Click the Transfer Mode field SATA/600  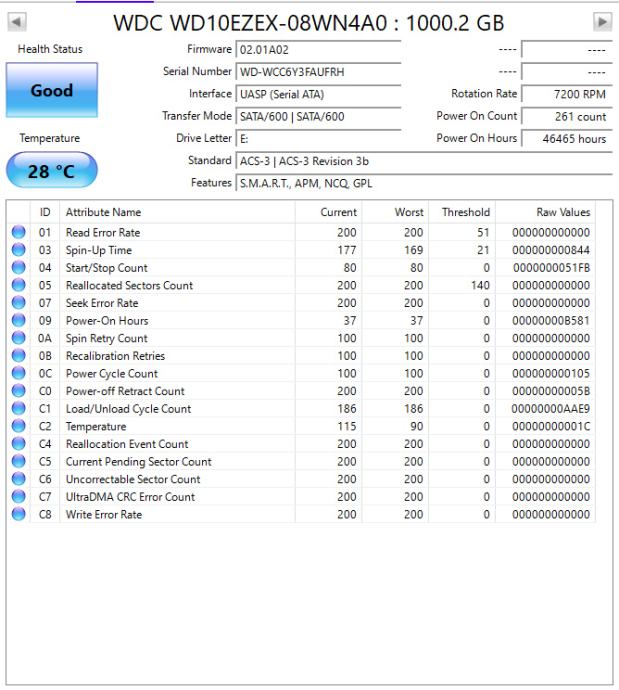tap(319, 117)
